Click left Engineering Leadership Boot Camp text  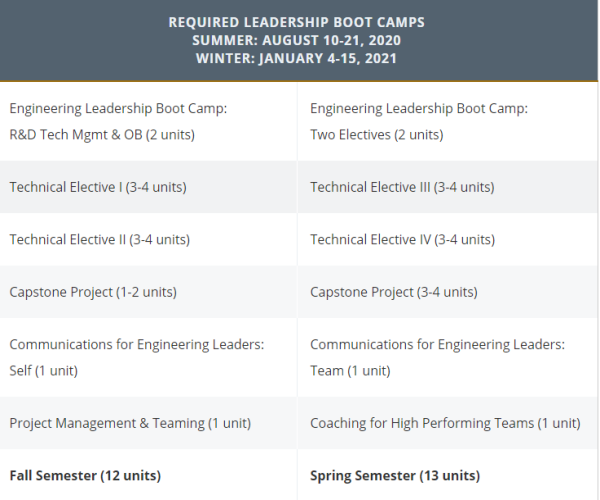point(118,108)
